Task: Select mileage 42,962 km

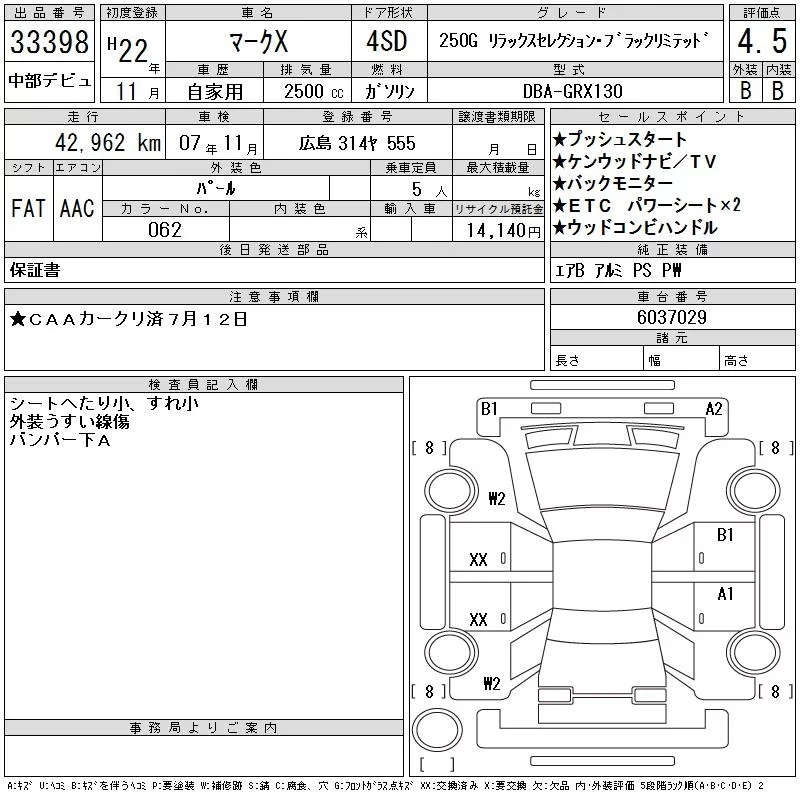Action: click(108, 143)
